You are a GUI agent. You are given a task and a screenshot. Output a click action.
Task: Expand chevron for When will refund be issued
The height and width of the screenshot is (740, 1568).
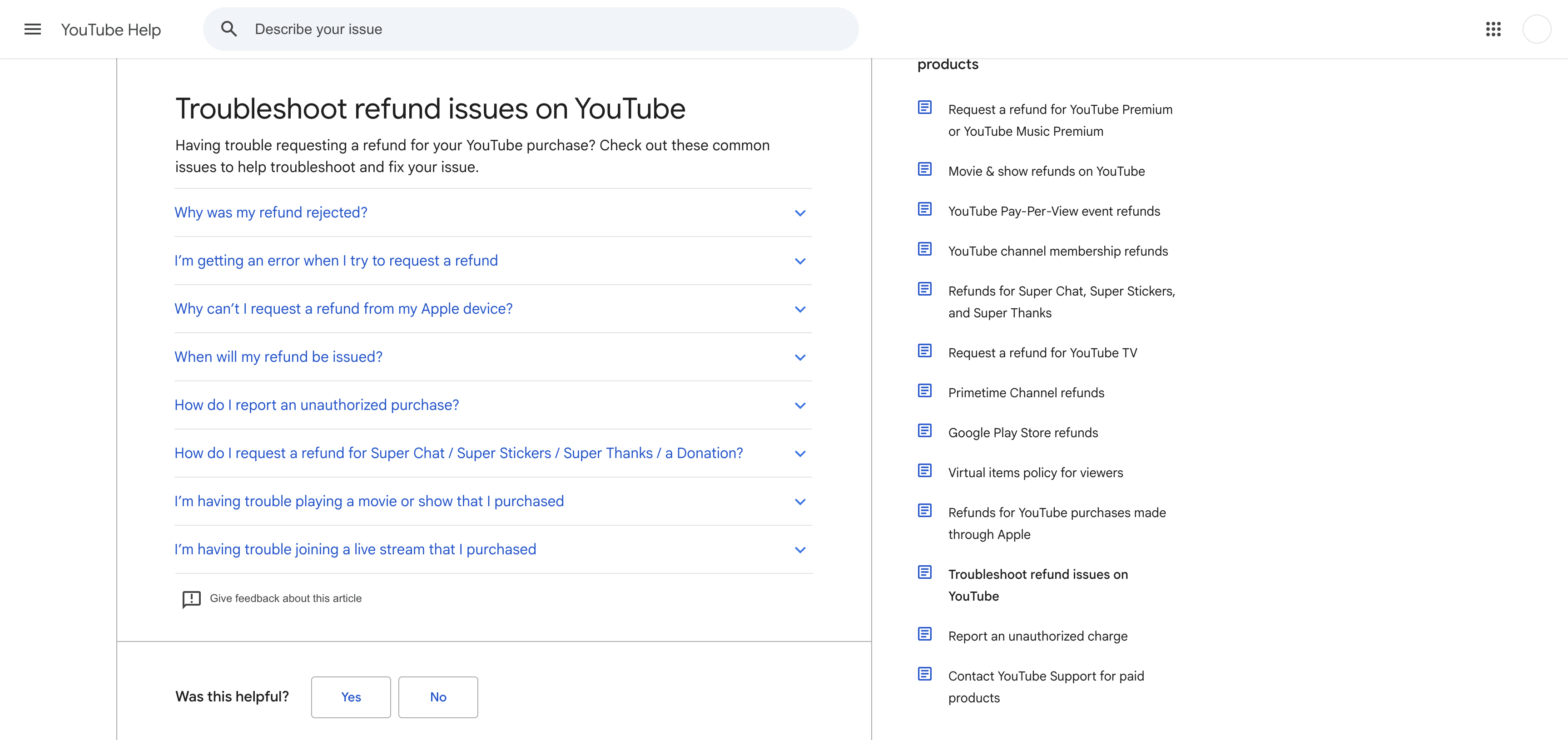pos(800,357)
